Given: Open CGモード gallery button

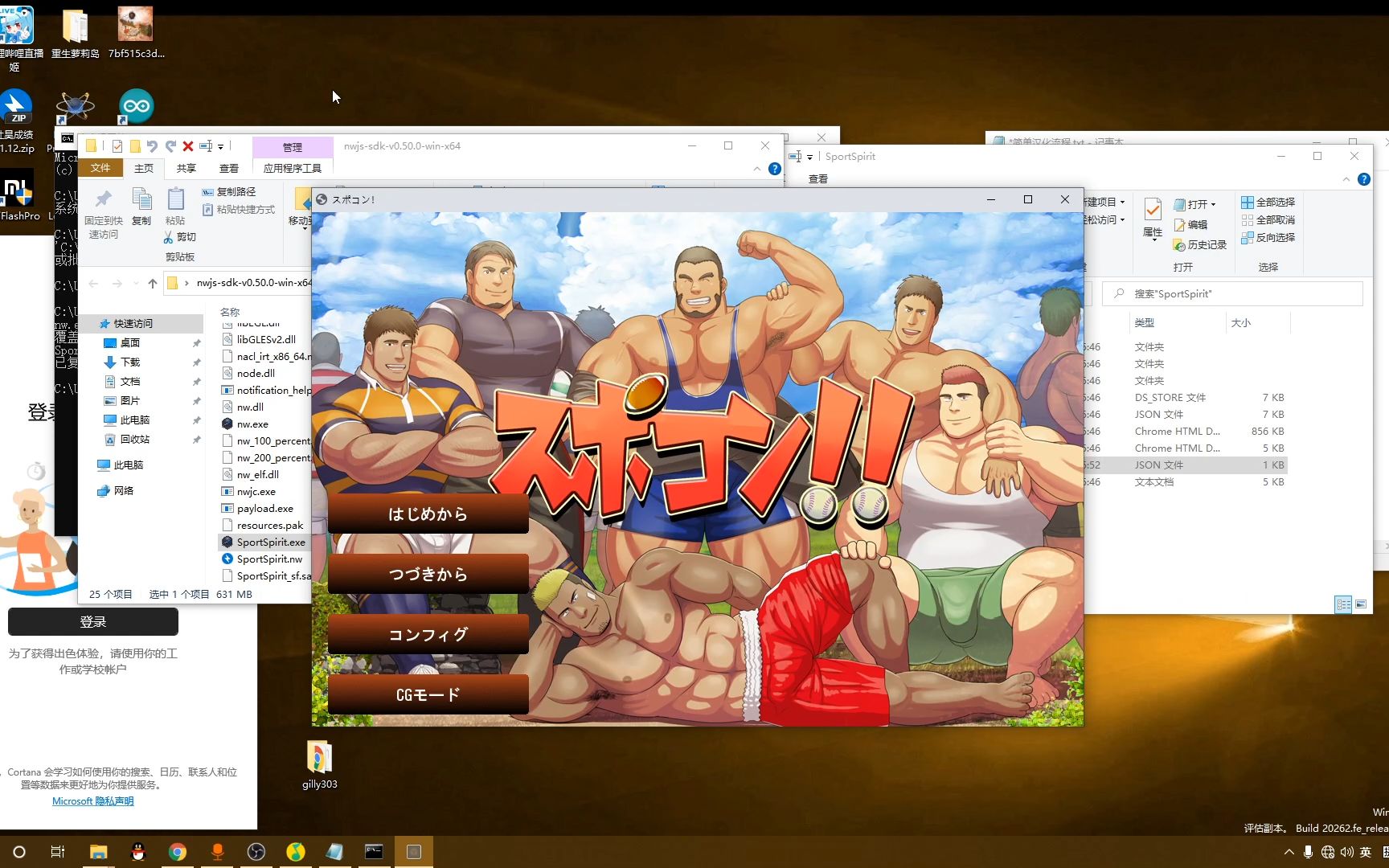Looking at the screenshot, I should (428, 694).
